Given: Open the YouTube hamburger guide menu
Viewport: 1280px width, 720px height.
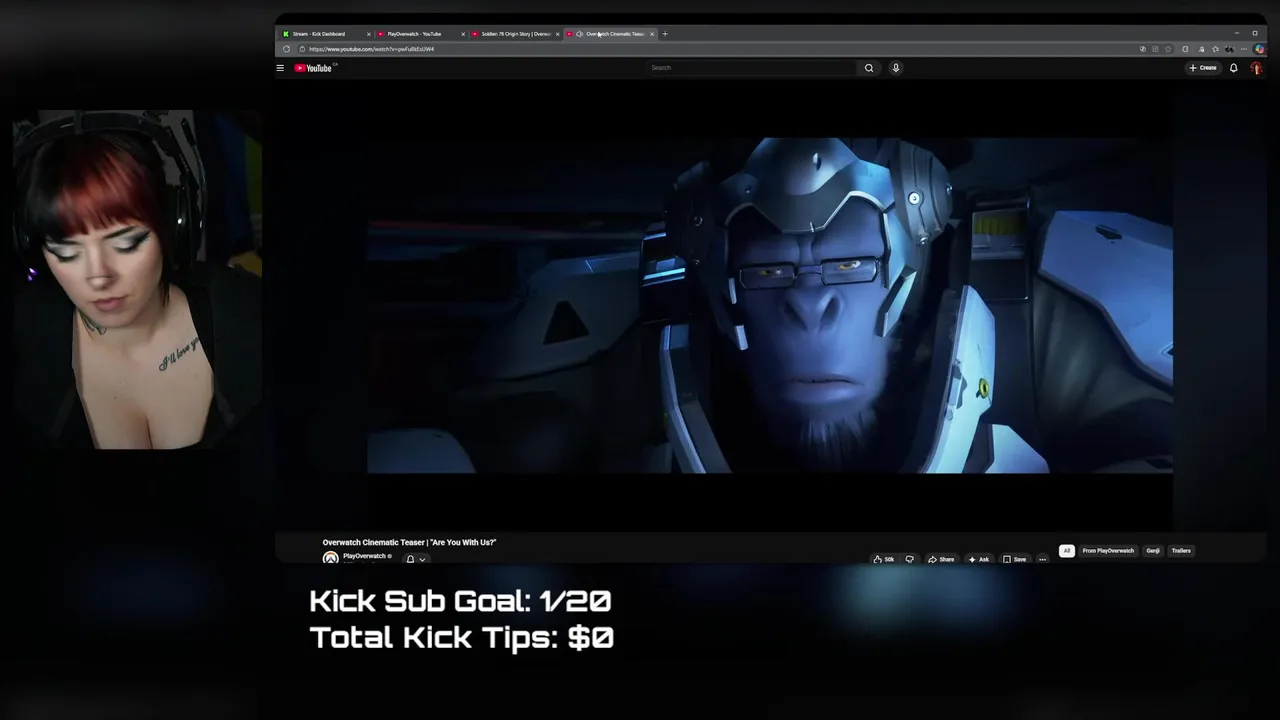Looking at the screenshot, I should (280, 68).
